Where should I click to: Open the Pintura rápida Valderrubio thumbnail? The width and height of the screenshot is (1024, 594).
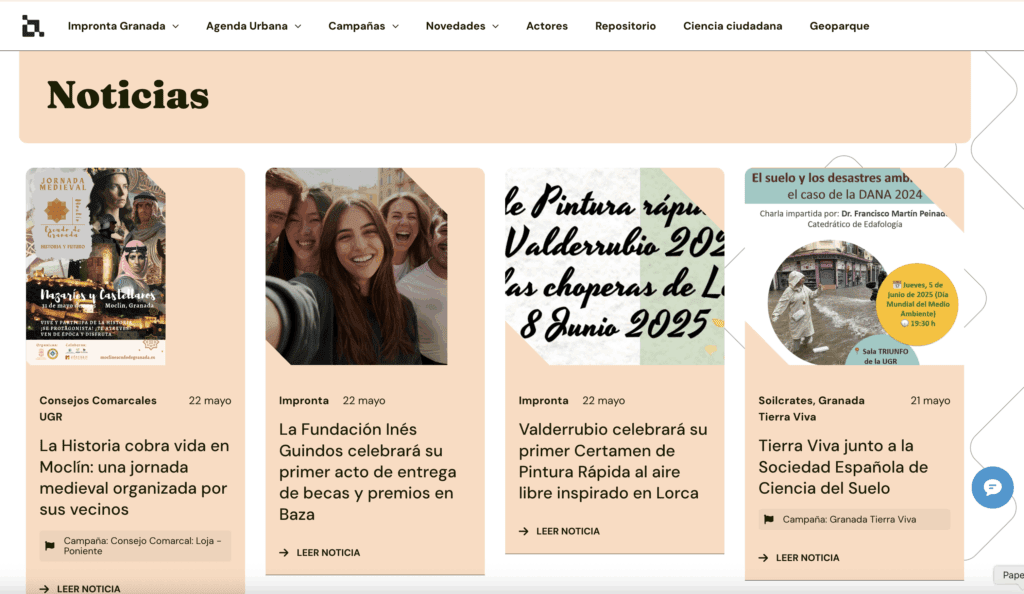tap(615, 266)
